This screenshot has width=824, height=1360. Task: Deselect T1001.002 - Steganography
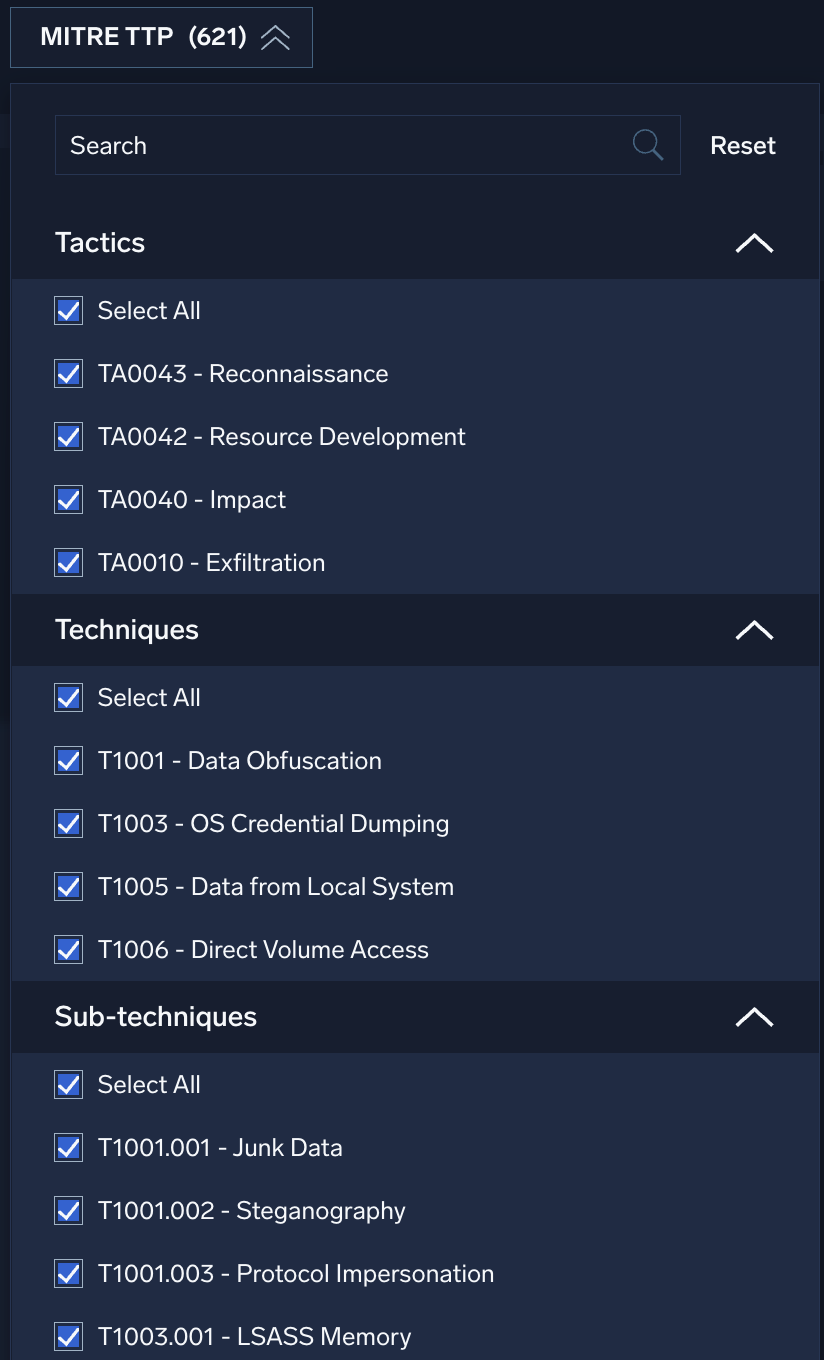point(69,1211)
